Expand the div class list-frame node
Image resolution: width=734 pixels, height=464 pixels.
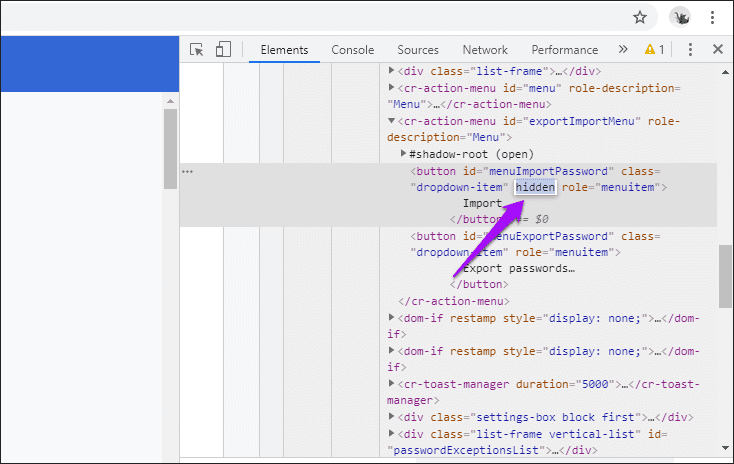coord(391,71)
